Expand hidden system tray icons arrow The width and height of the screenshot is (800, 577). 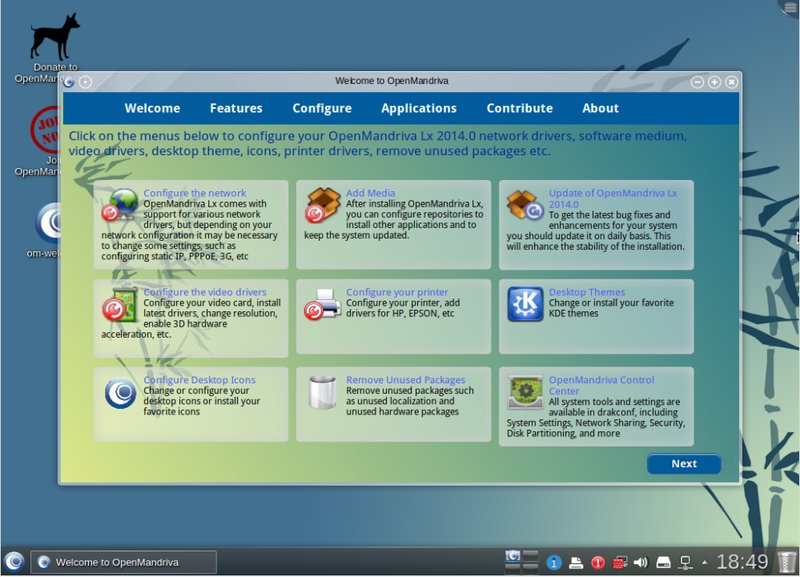coord(705,563)
